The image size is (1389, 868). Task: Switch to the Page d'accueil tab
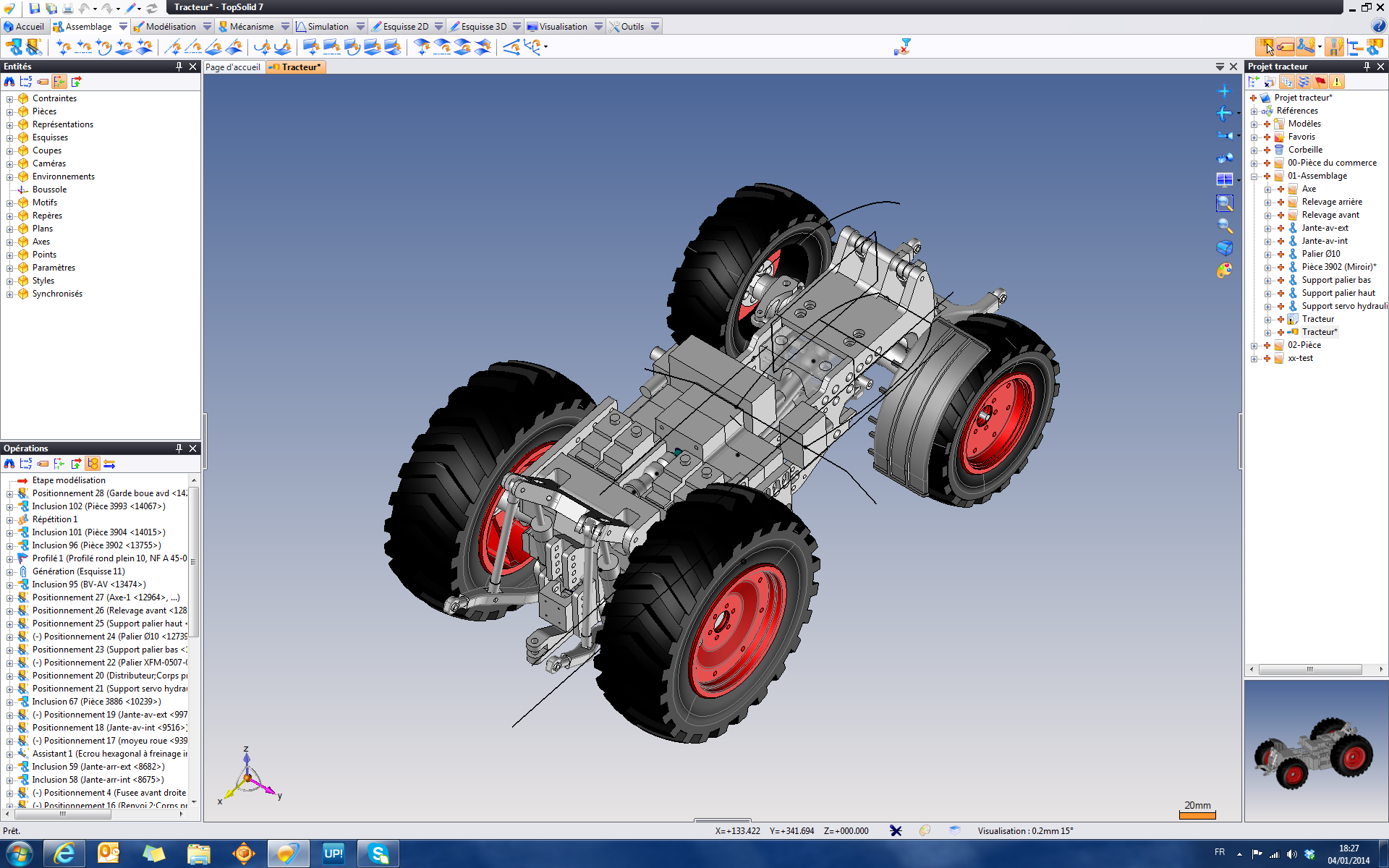tap(232, 67)
